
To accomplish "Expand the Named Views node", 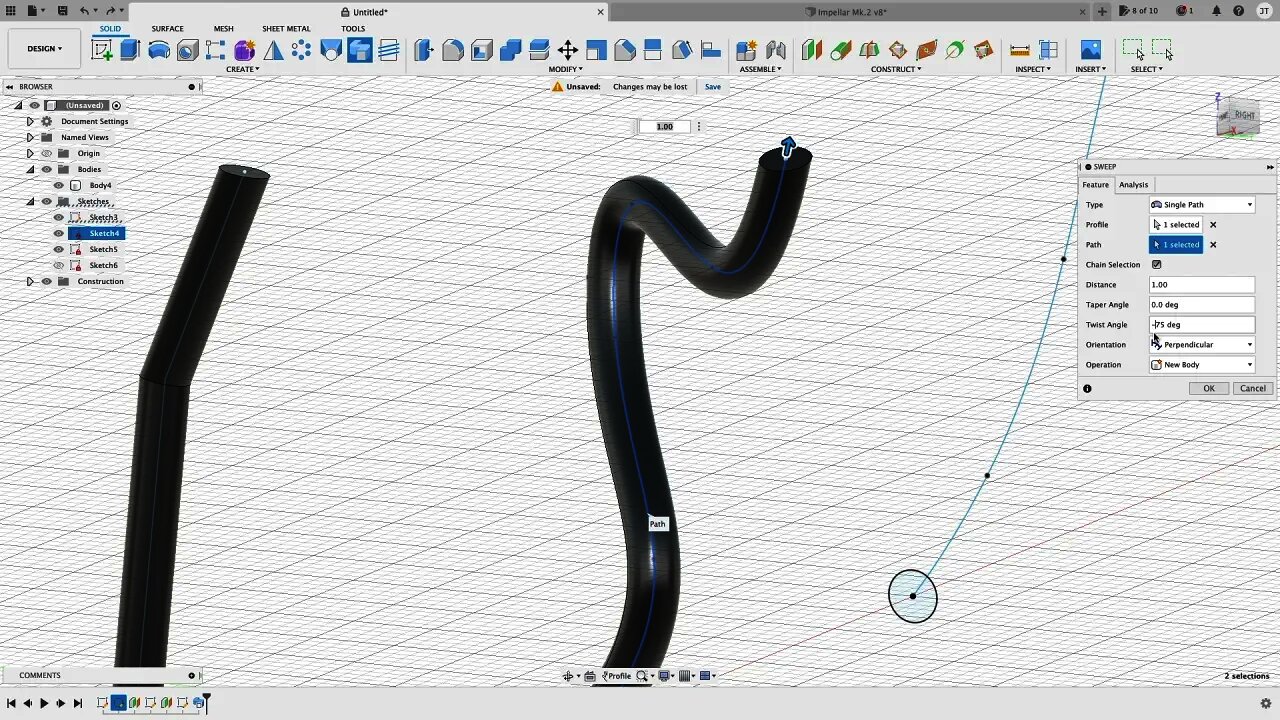I will 30,137.
